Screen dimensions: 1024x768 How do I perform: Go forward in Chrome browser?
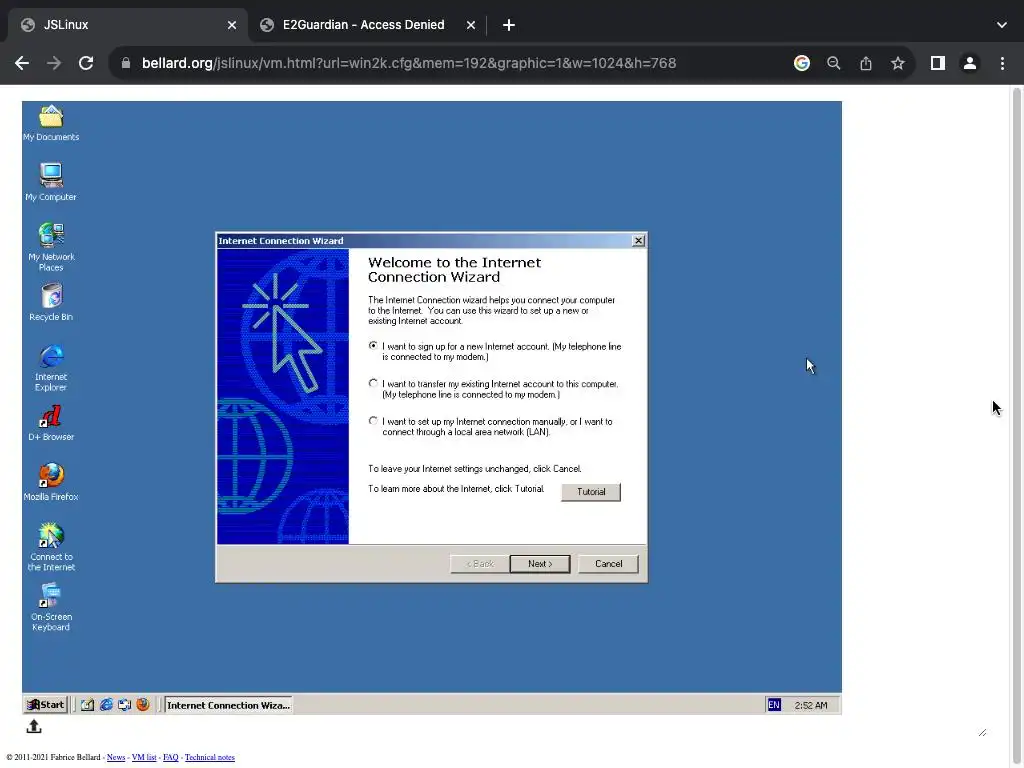coord(54,63)
